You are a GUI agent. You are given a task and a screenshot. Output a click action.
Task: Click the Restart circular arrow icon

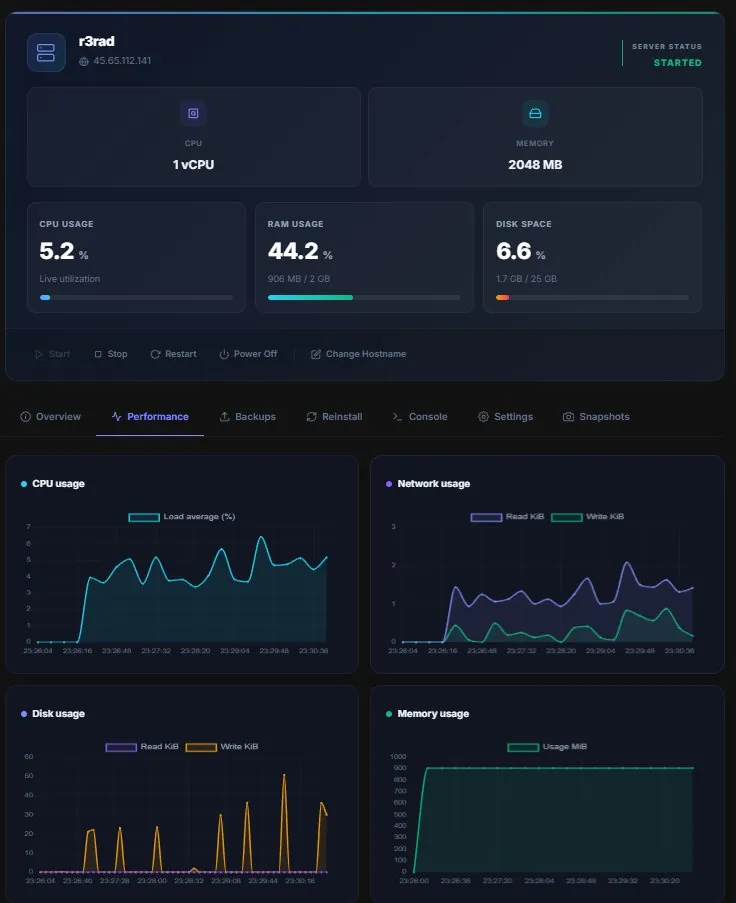click(x=155, y=354)
